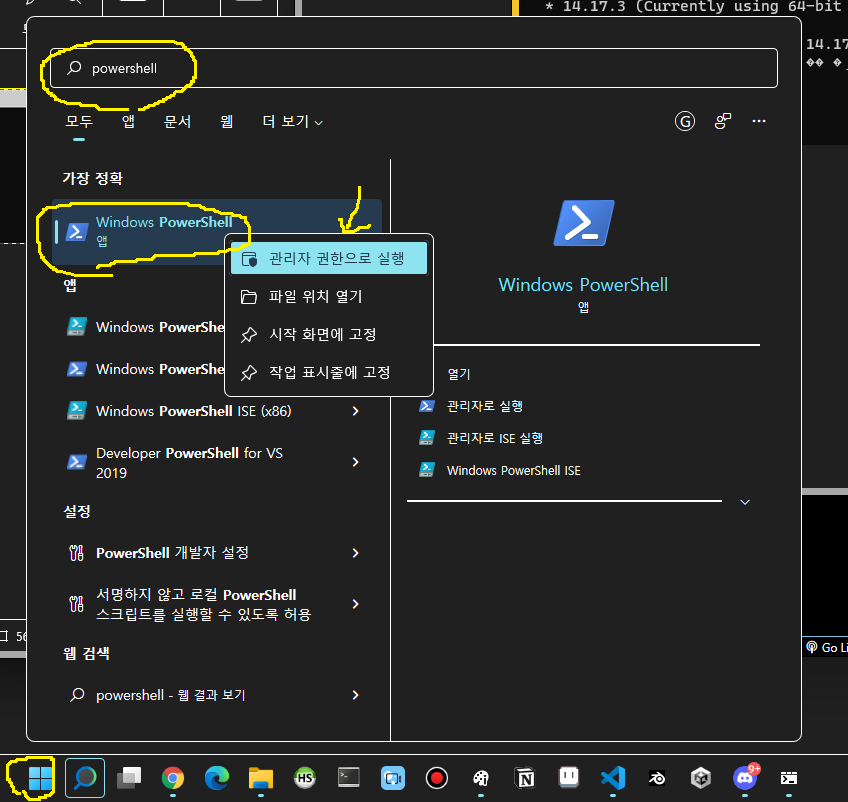Screen dimensions: 848x802
Task: Open the three-dot more options menu
Action: click(759, 121)
